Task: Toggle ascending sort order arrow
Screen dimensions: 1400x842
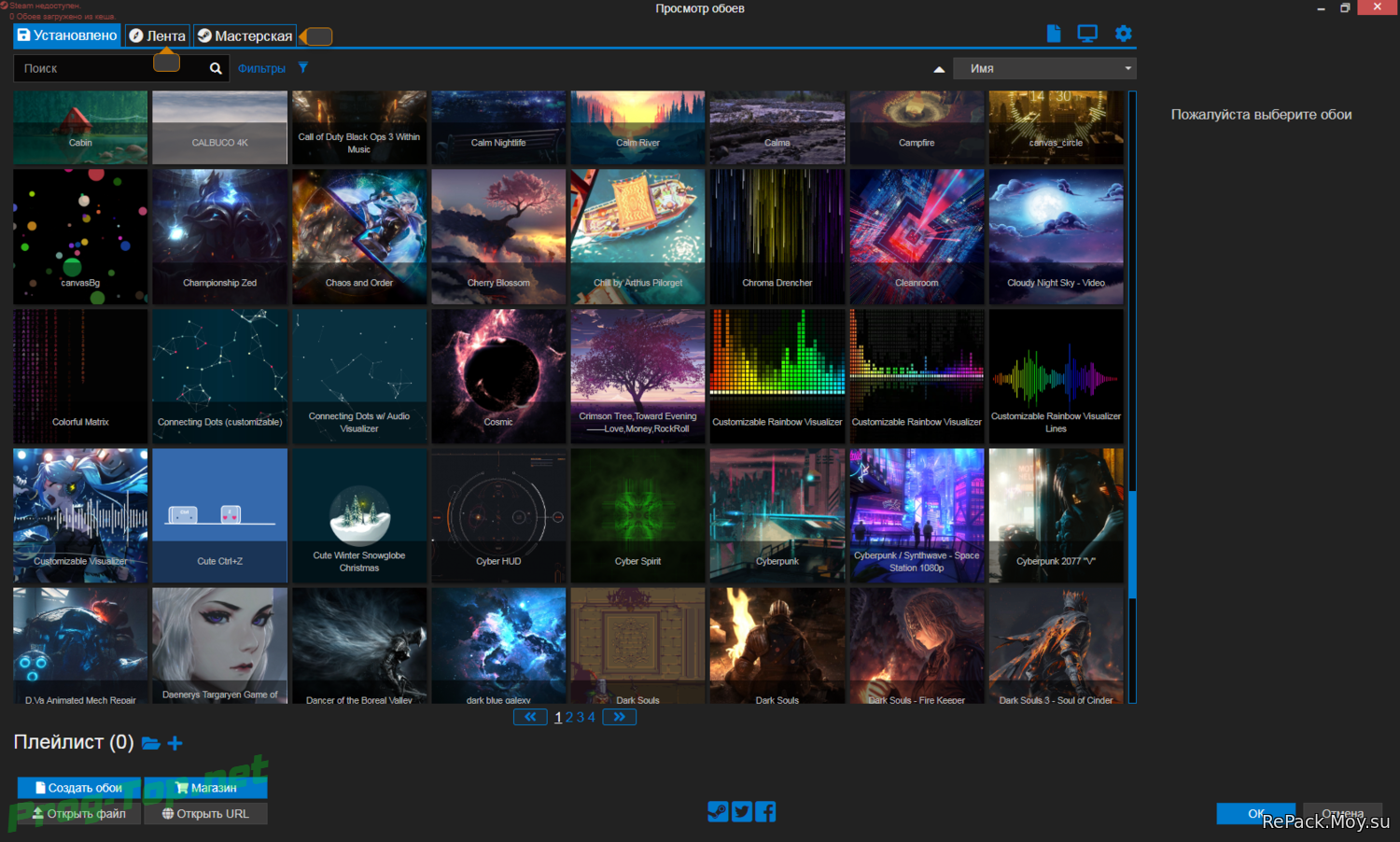Action: click(939, 69)
